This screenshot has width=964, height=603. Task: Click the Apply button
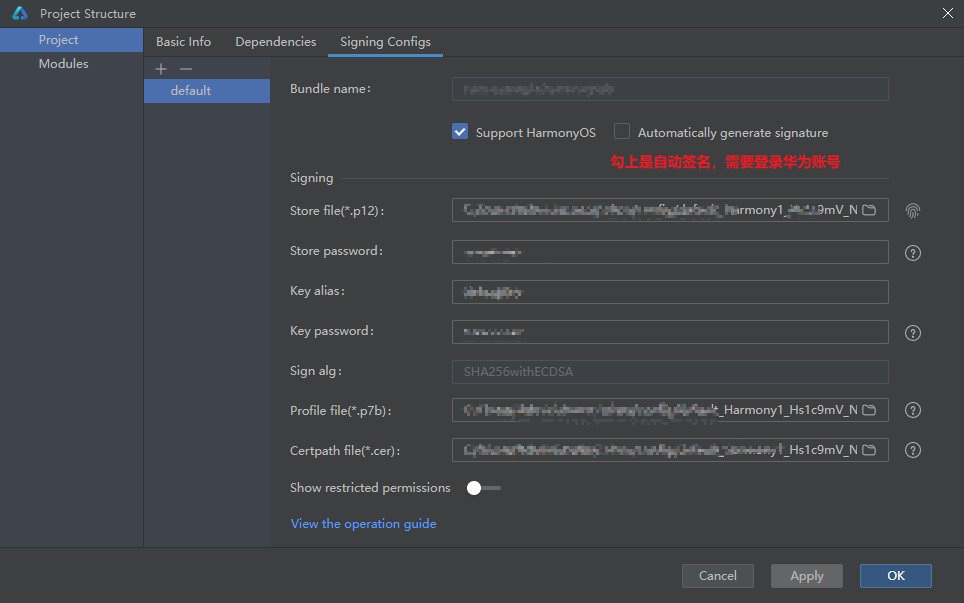point(806,576)
